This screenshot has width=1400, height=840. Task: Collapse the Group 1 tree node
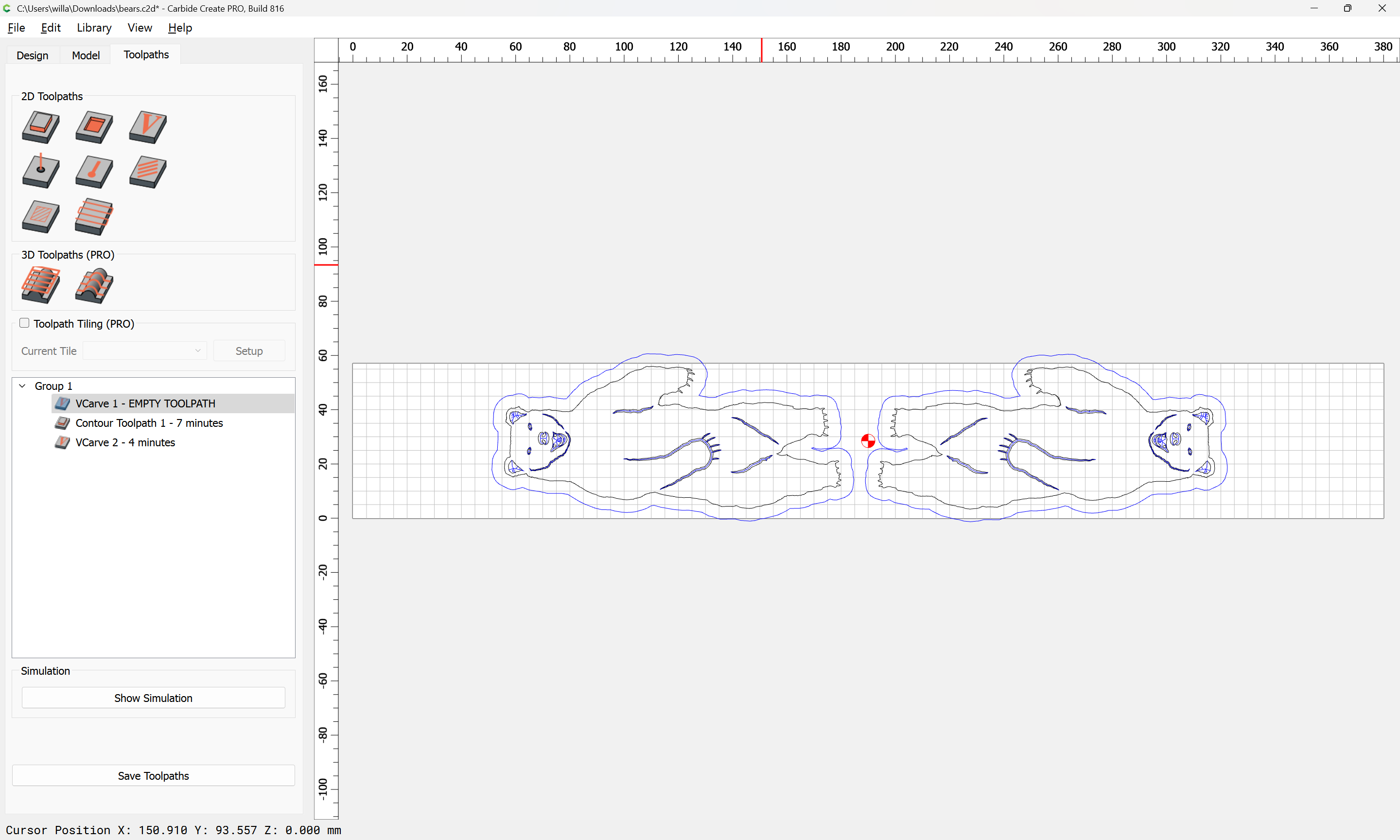coord(23,385)
